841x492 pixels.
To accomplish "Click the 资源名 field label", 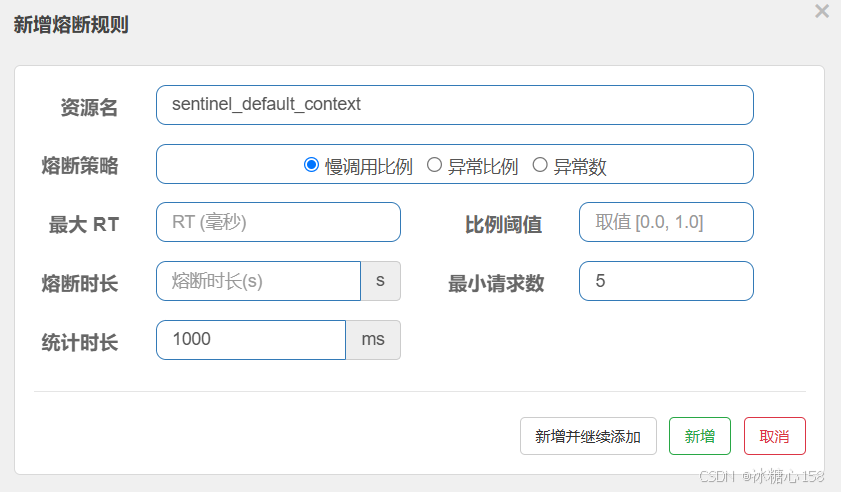I will point(89,108).
